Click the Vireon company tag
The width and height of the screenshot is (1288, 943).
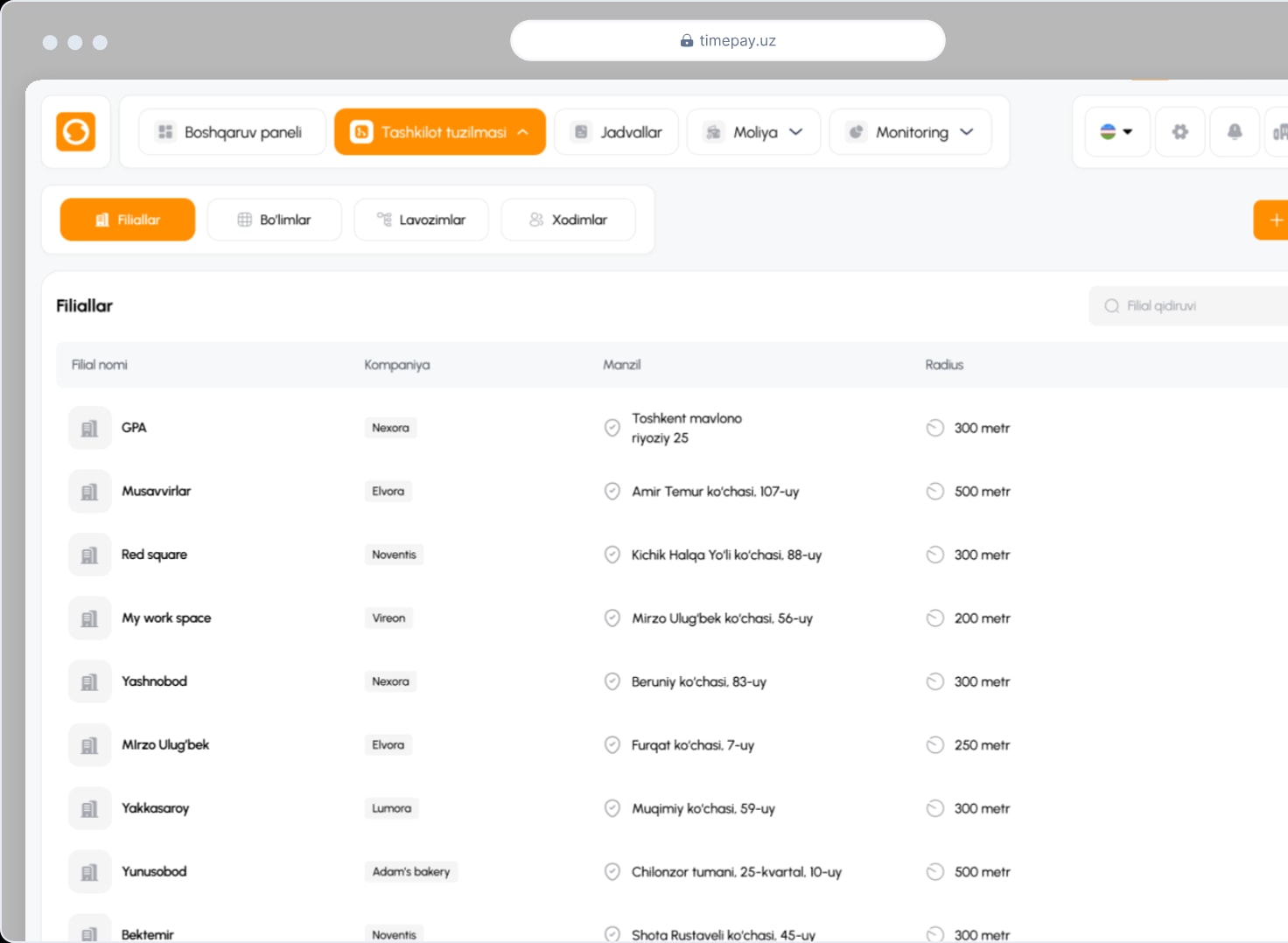point(388,618)
